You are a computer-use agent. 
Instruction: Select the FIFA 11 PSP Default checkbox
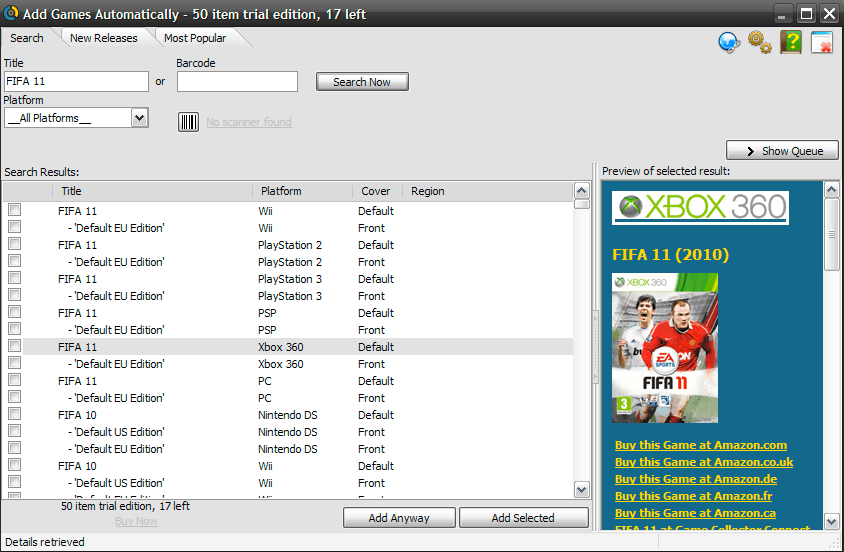coord(15,312)
